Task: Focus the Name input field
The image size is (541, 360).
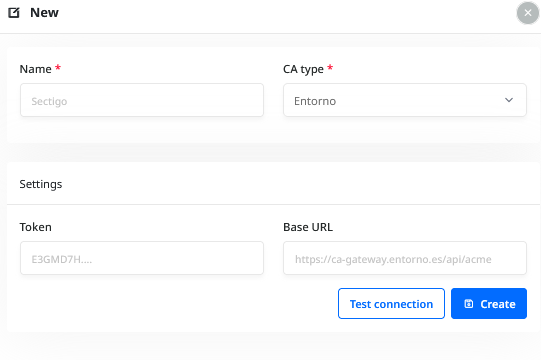Action: (x=142, y=100)
